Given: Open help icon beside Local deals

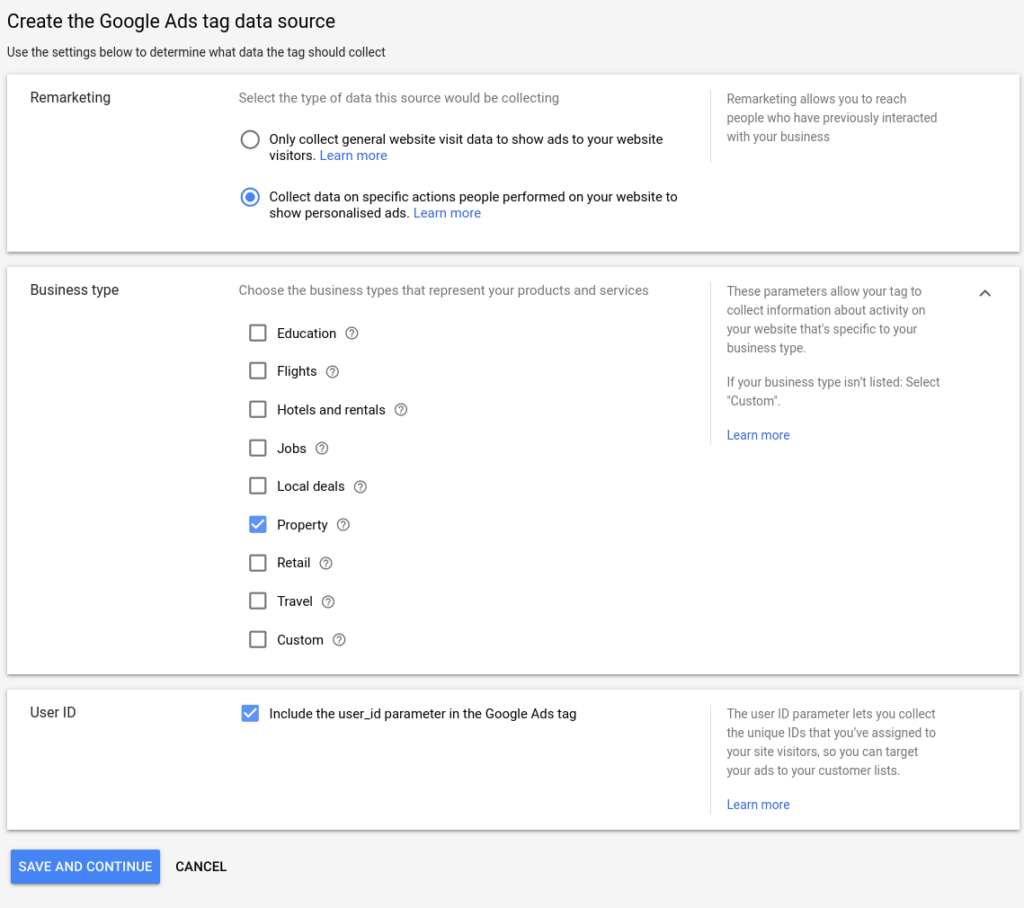Looking at the screenshot, I should tap(360, 487).
